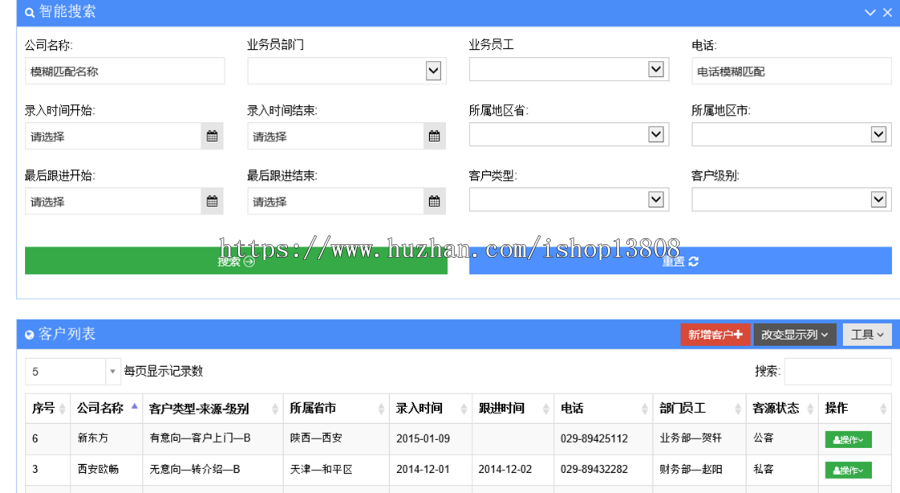Click the red 新增客户 button
The width and height of the screenshot is (900, 493).
(x=715, y=335)
